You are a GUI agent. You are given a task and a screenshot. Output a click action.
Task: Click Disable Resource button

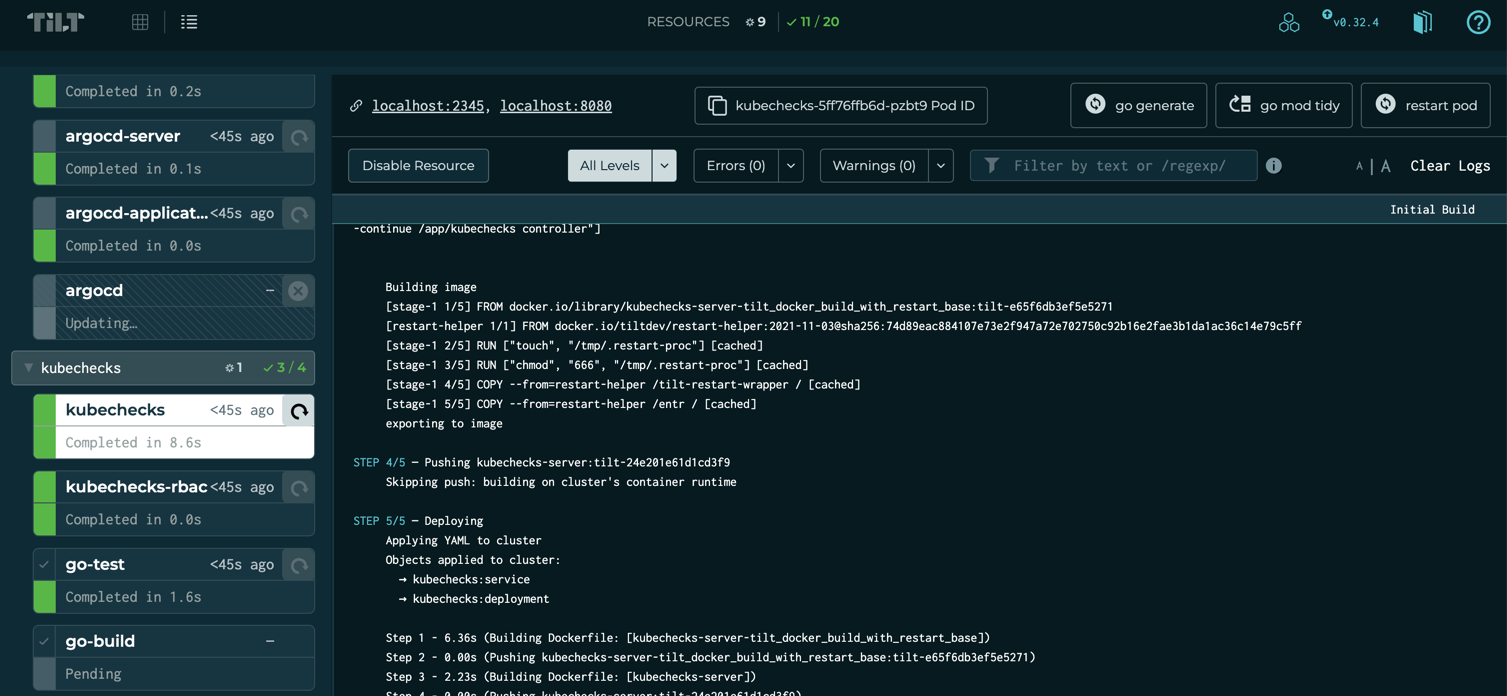click(x=418, y=165)
